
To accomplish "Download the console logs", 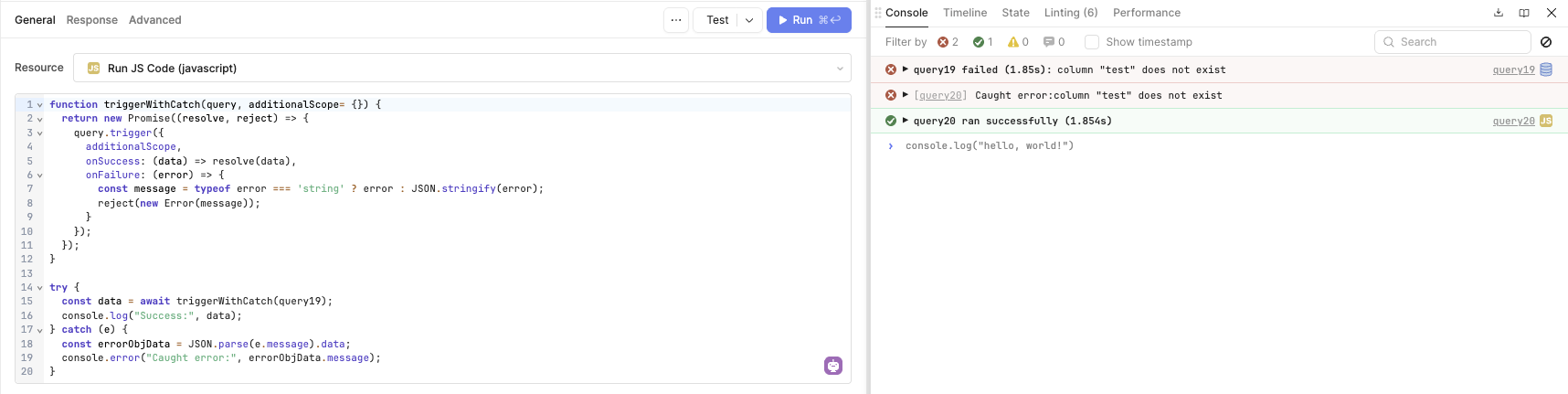I will [x=1499, y=13].
